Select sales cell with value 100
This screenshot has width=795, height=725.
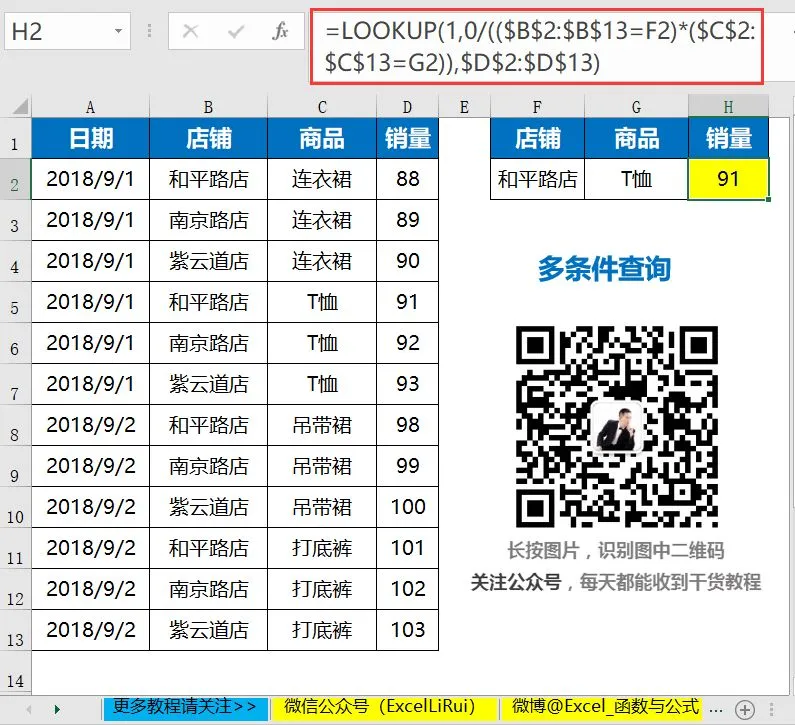click(x=407, y=507)
